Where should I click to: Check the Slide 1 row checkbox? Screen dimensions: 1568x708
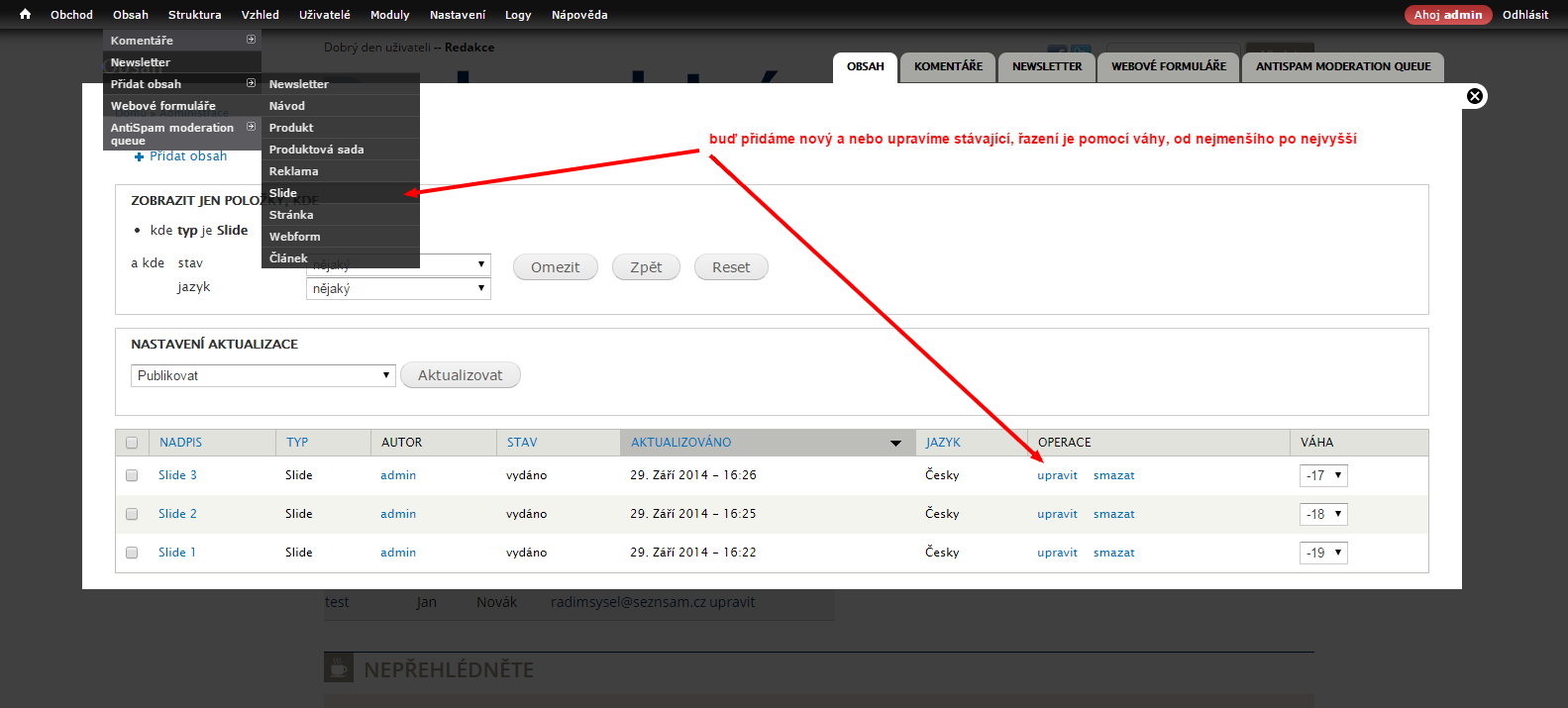tap(132, 553)
